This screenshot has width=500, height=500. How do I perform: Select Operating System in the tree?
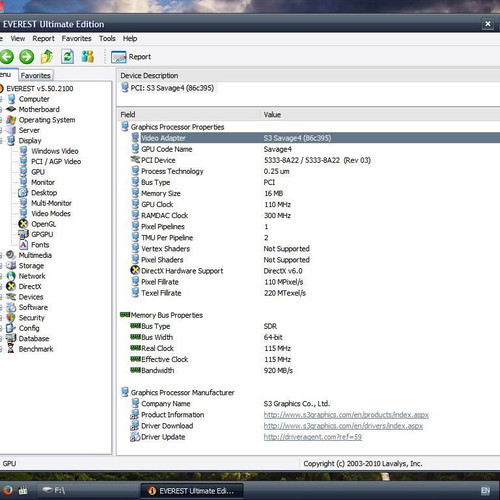click(47, 120)
